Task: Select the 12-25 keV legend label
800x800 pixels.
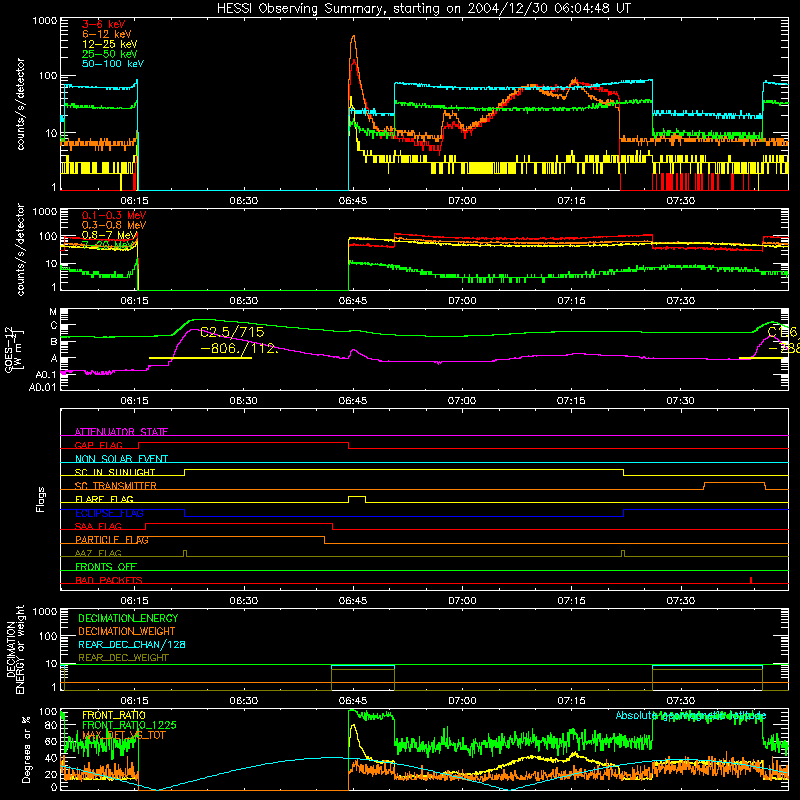Action: click(x=109, y=44)
